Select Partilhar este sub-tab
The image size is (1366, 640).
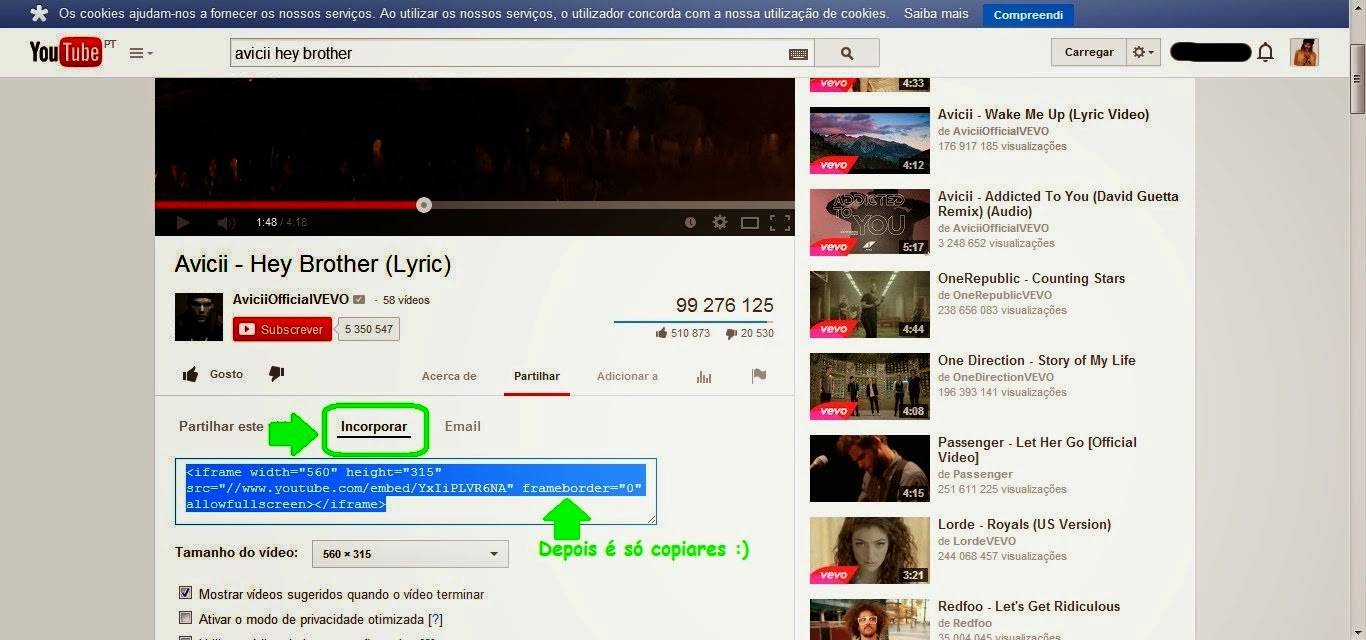[221, 426]
